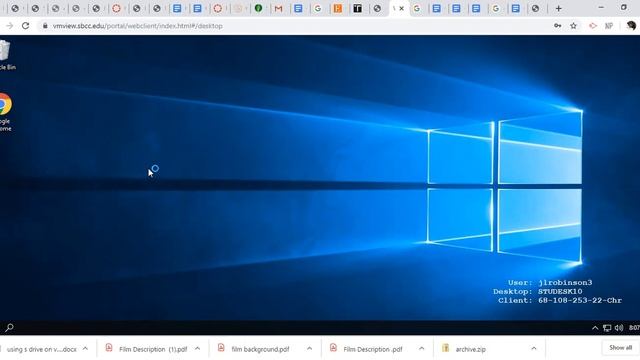The height and width of the screenshot is (360, 640).
Task: Click the volume speaker tray icon
Action: 619,328
